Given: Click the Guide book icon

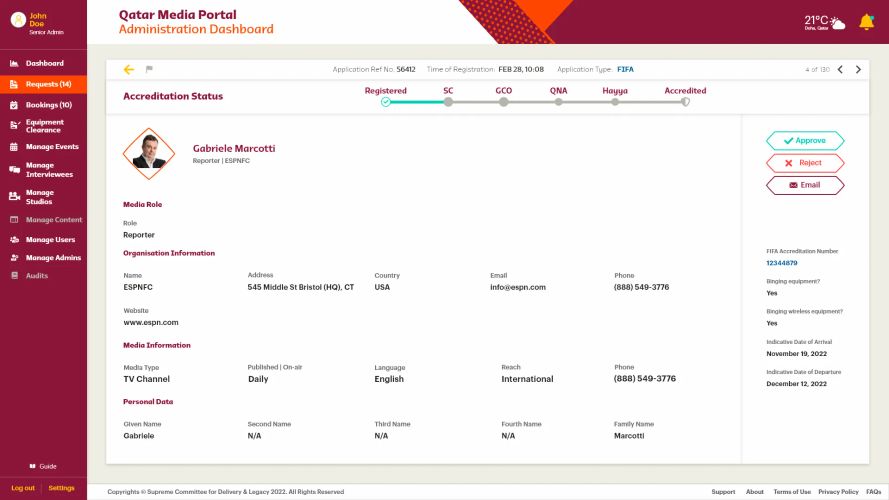Looking at the screenshot, I should point(32,466).
